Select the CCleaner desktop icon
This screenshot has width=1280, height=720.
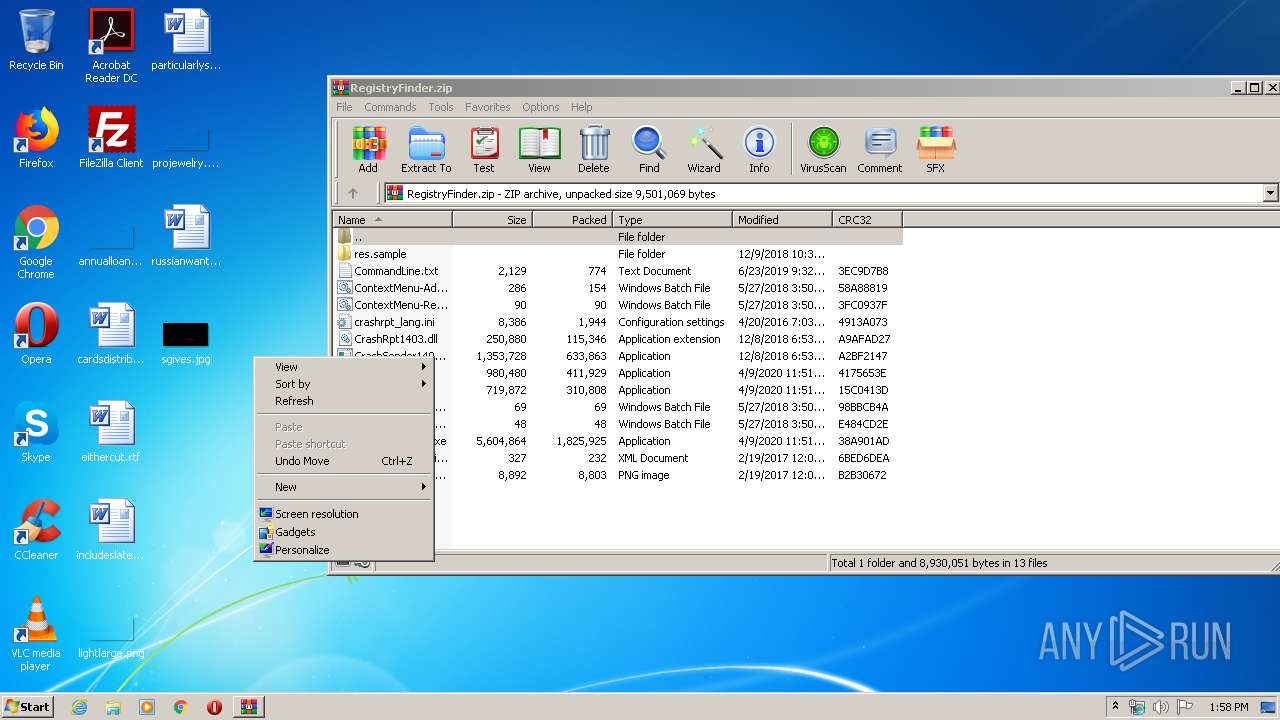coord(36,530)
